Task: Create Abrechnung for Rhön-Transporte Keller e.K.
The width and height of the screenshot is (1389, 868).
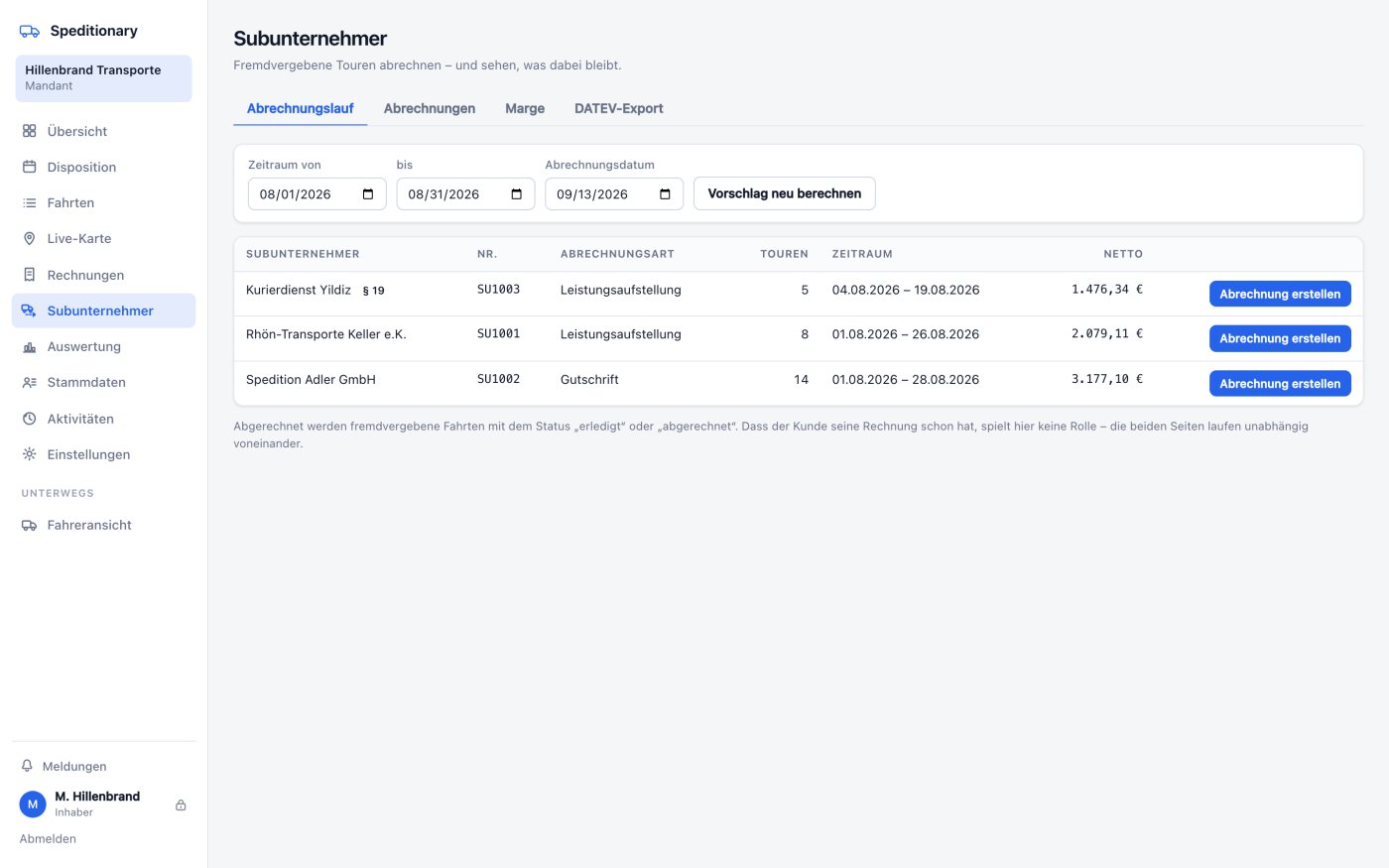Action: (x=1280, y=338)
